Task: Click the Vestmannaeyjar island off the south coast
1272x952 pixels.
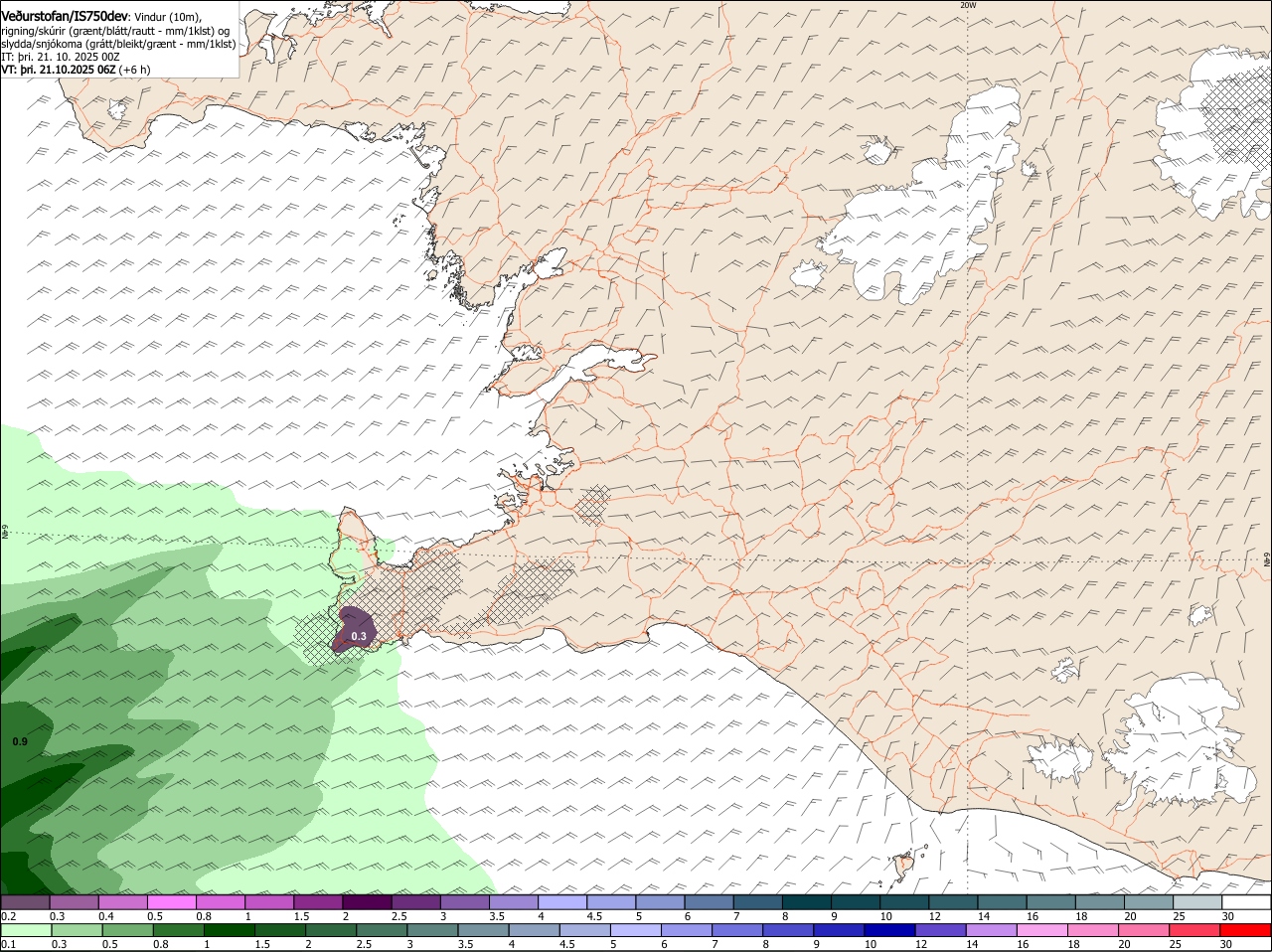Action: click(904, 863)
